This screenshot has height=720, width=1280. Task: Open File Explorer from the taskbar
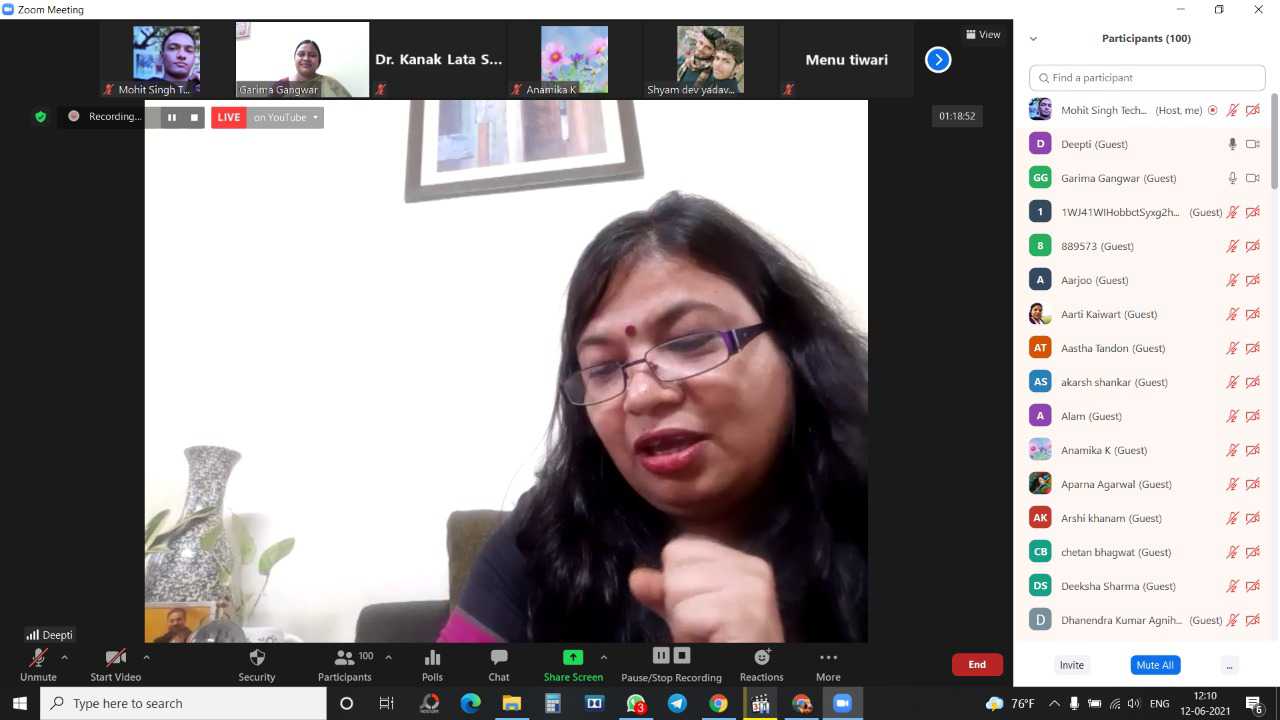pos(512,703)
